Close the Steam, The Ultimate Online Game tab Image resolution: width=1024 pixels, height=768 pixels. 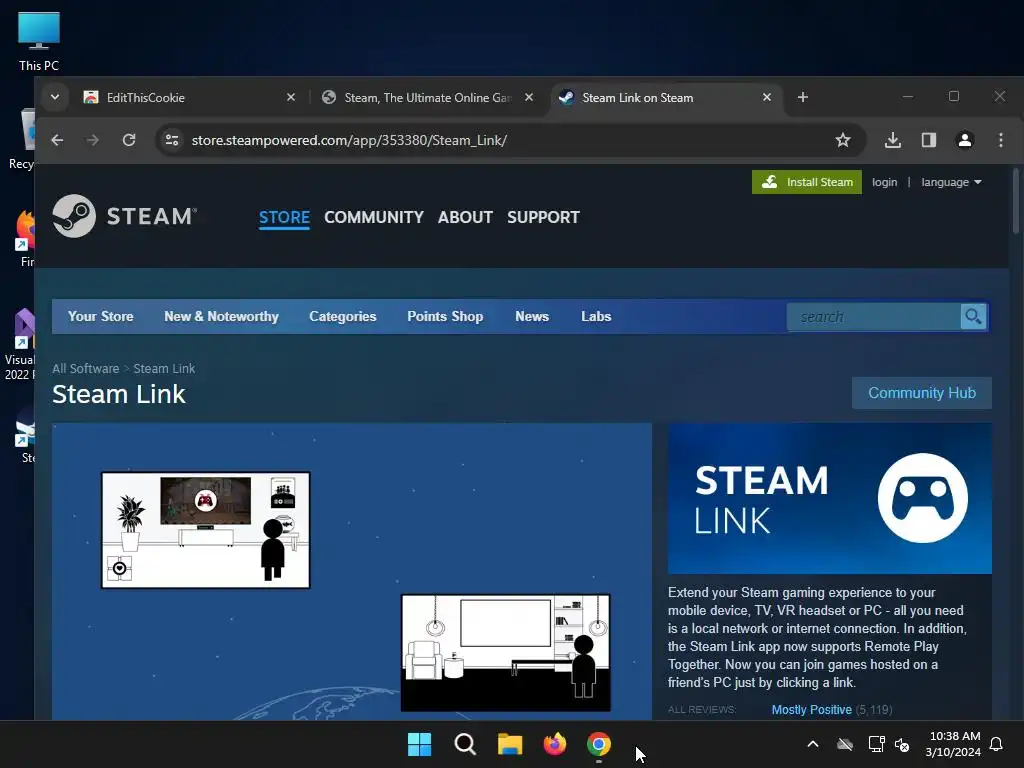tap(529, 97)
